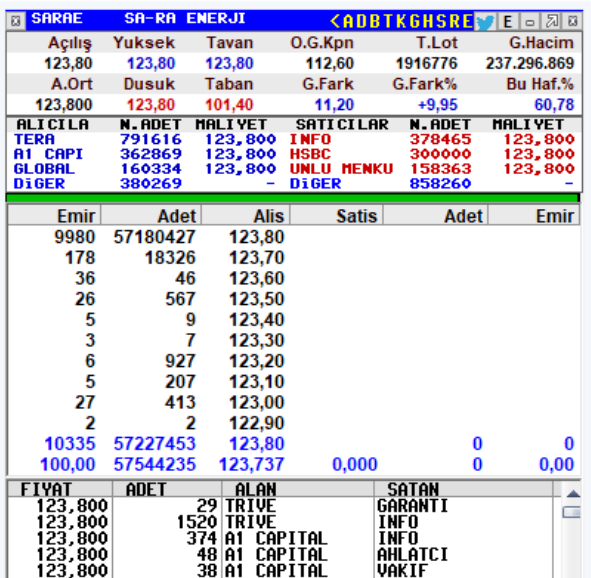Click the Taban value 101,40
This screenshot has height=578, width=591.
click(229, 105)
